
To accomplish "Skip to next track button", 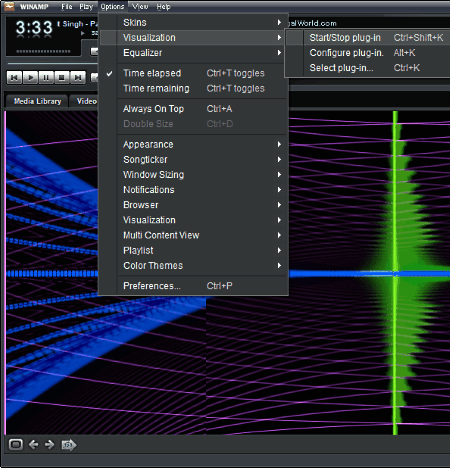I will pyautogui.click(x=78, y=78).
